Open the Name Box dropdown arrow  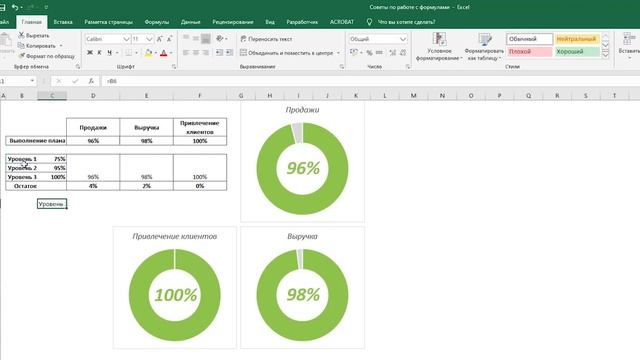(32, 81)
